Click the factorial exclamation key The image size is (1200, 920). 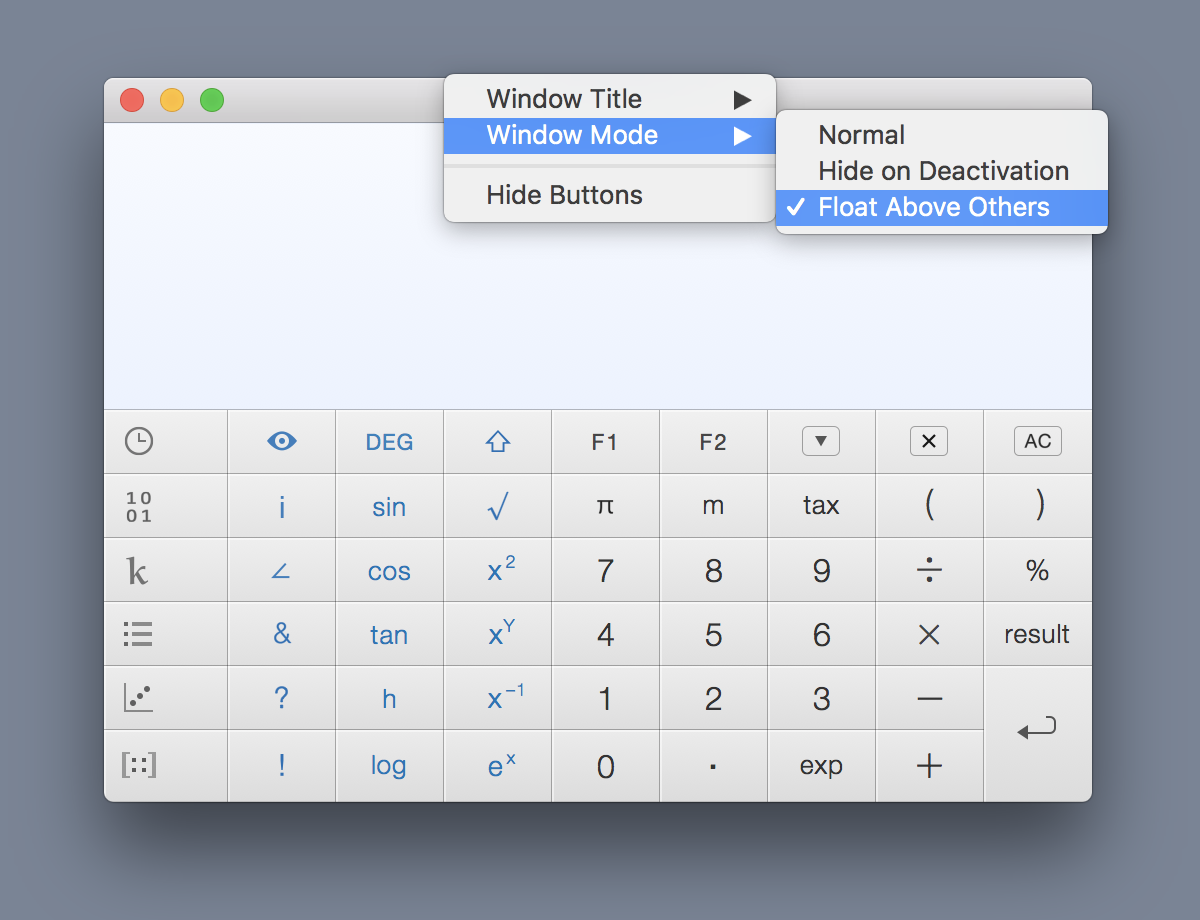tap(282, 766)
